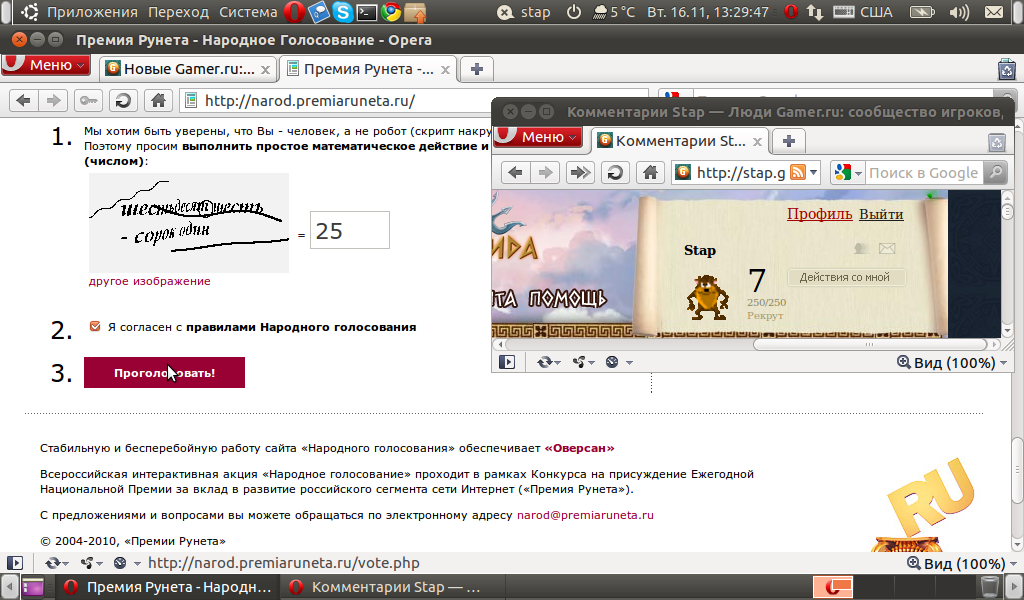
Task: Open the Профиль link
Action: pos(820,214)
